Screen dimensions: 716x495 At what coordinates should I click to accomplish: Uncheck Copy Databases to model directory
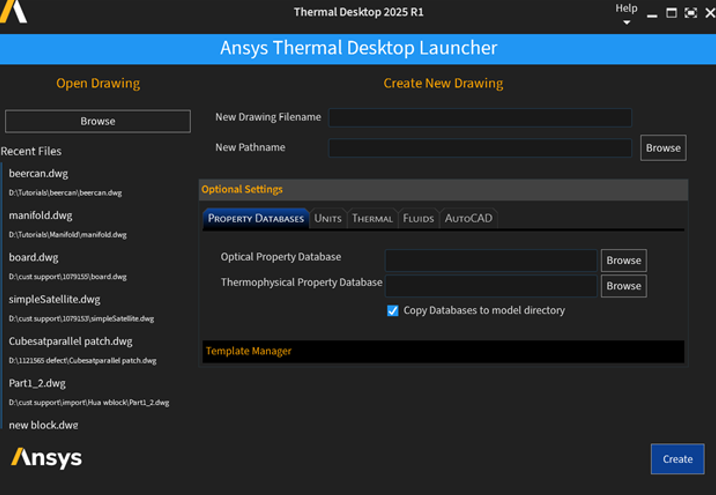[393, 311]
